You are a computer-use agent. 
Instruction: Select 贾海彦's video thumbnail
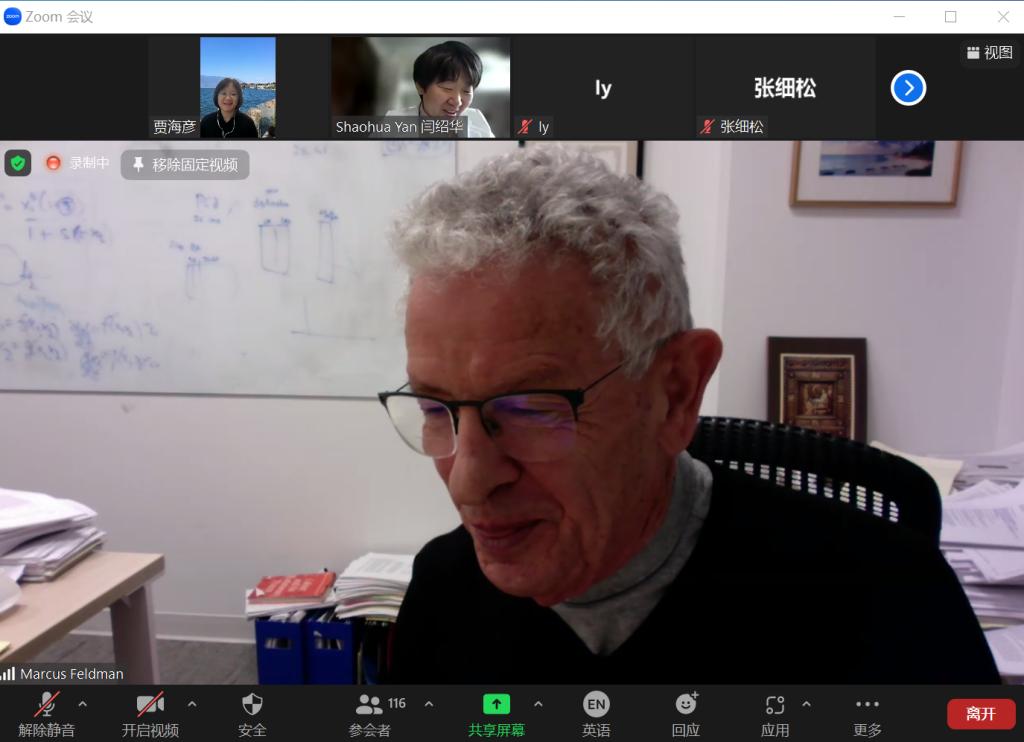point(237,87)
